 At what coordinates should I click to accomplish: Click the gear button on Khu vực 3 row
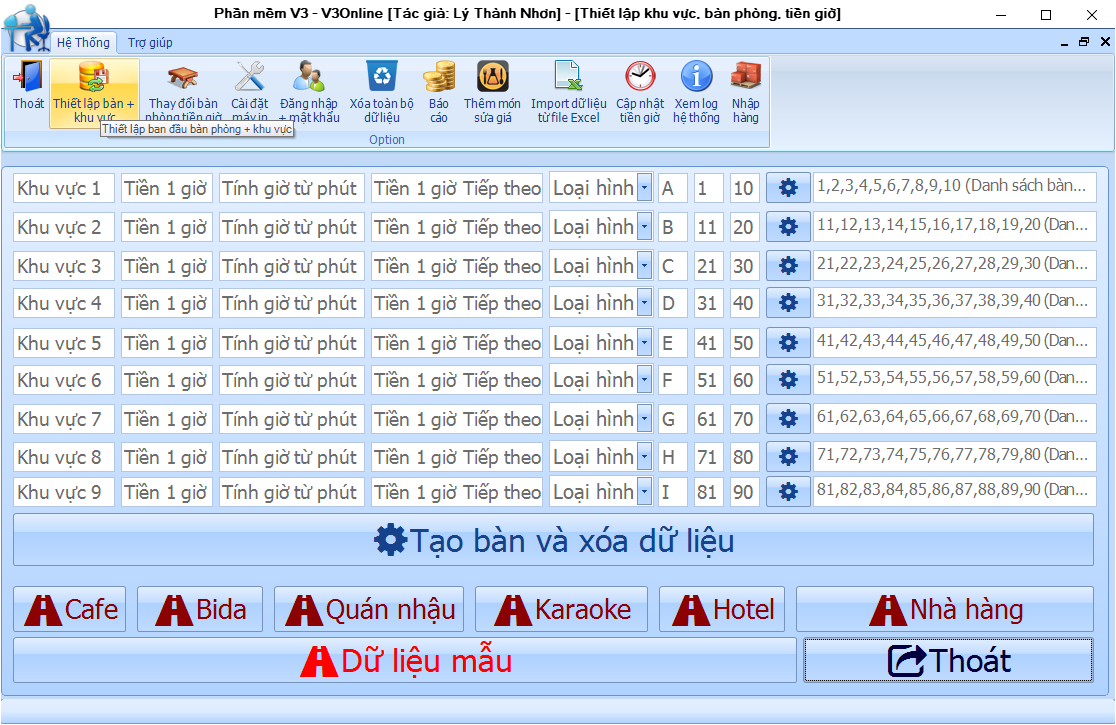pyautogui.click(x=787, y=264)
